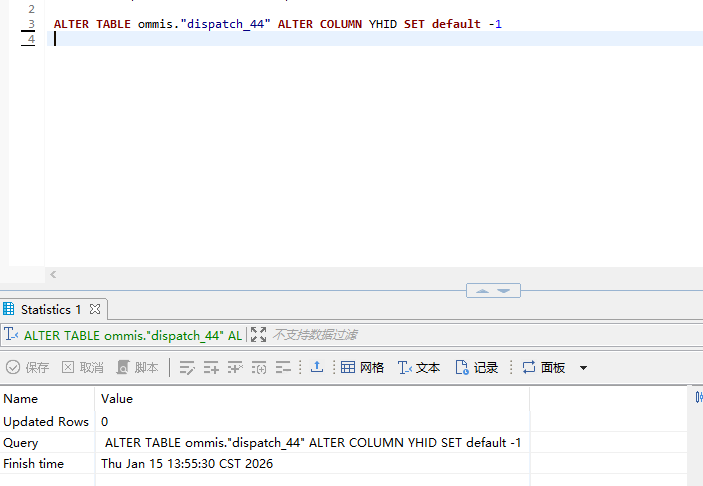Click the export data upload icon
The image size is (703, 486).
point(316,368)
